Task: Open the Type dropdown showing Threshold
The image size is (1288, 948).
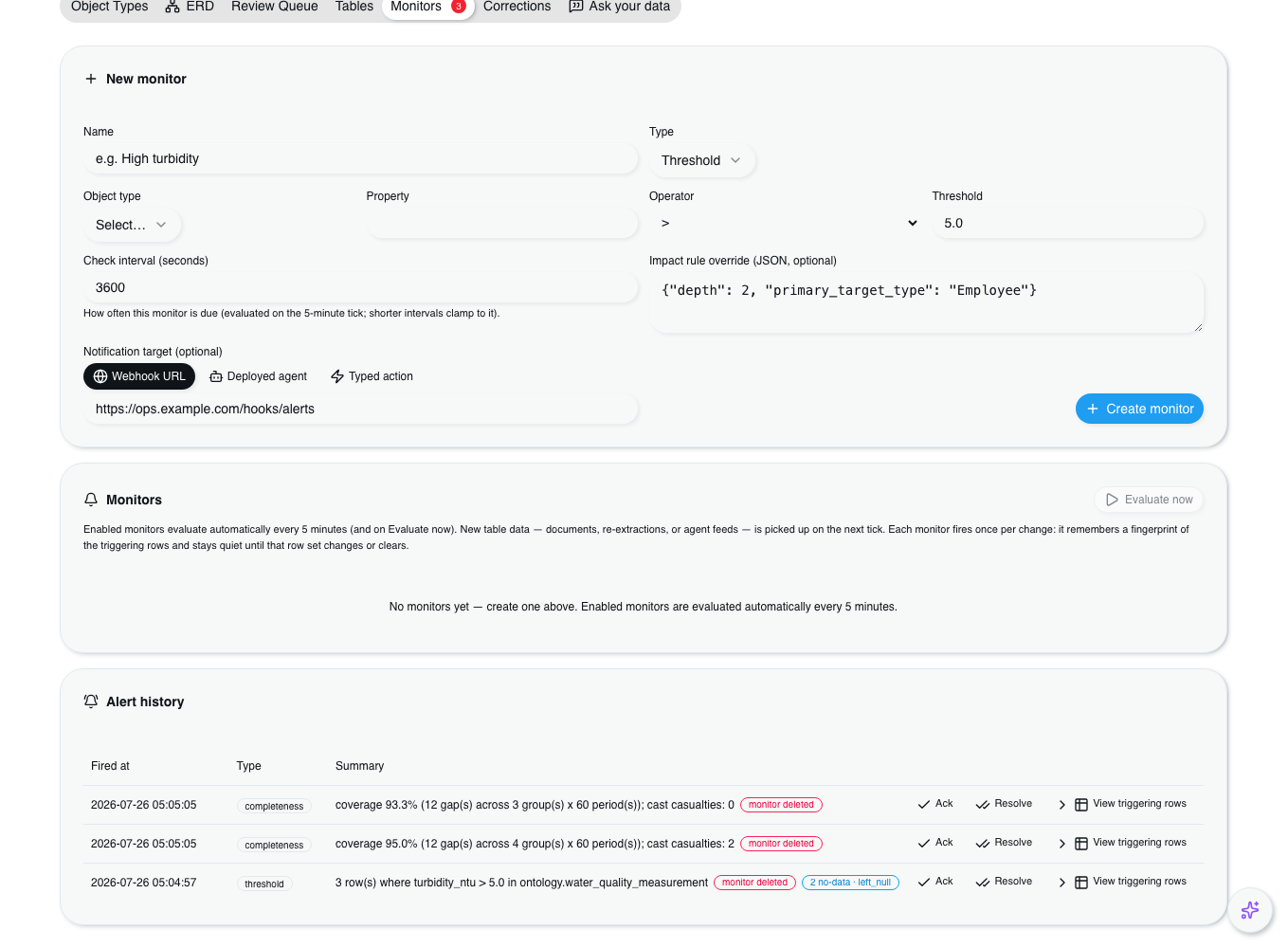Action: 702,161
